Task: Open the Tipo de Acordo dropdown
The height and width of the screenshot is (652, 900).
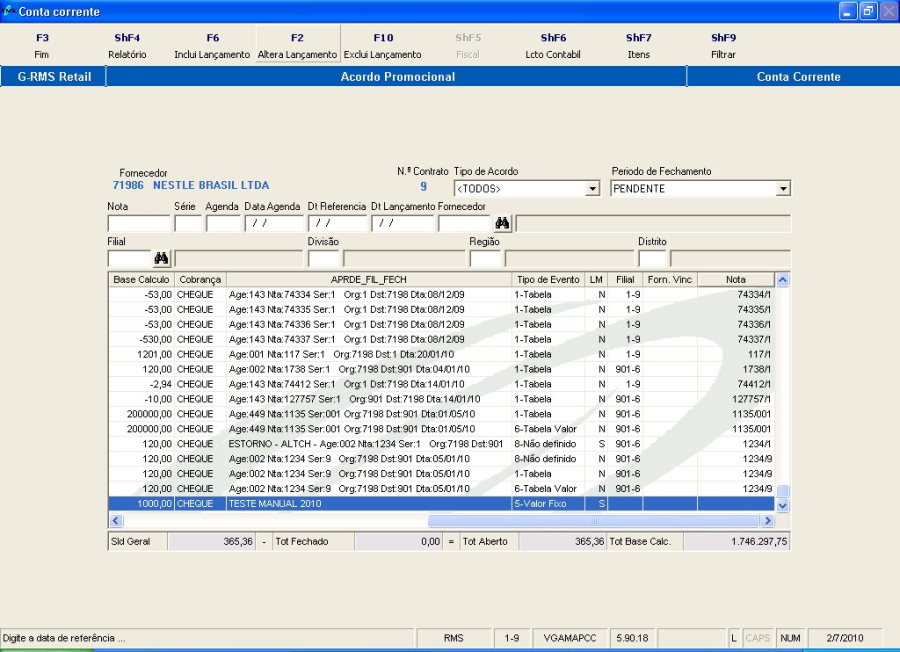Action: [592, 189]
